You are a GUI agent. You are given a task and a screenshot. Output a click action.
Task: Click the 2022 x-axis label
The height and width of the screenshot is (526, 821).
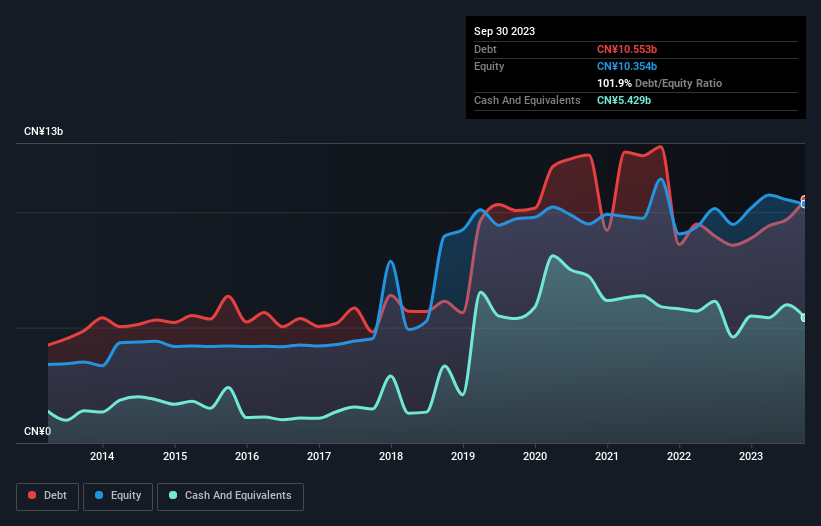click(679, 456)
